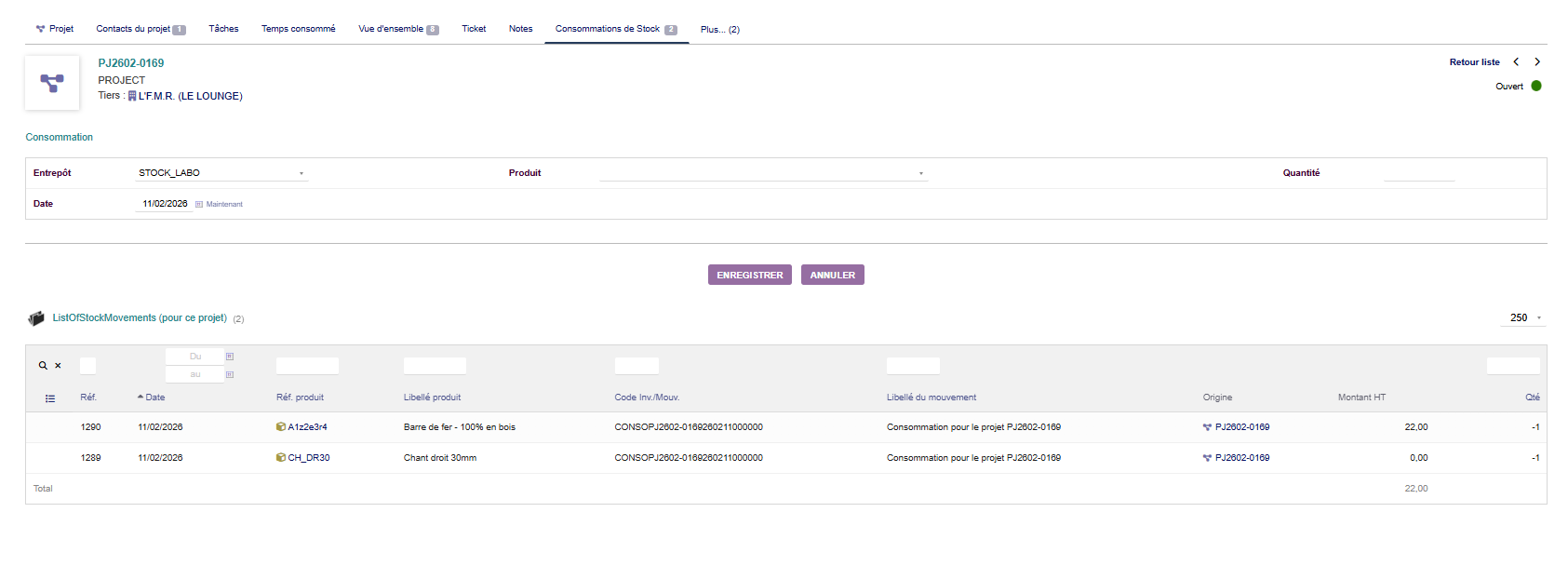Open the Temps consommé tab
This screenshot has height=566, width=1568.
click(x=298, y=29)
